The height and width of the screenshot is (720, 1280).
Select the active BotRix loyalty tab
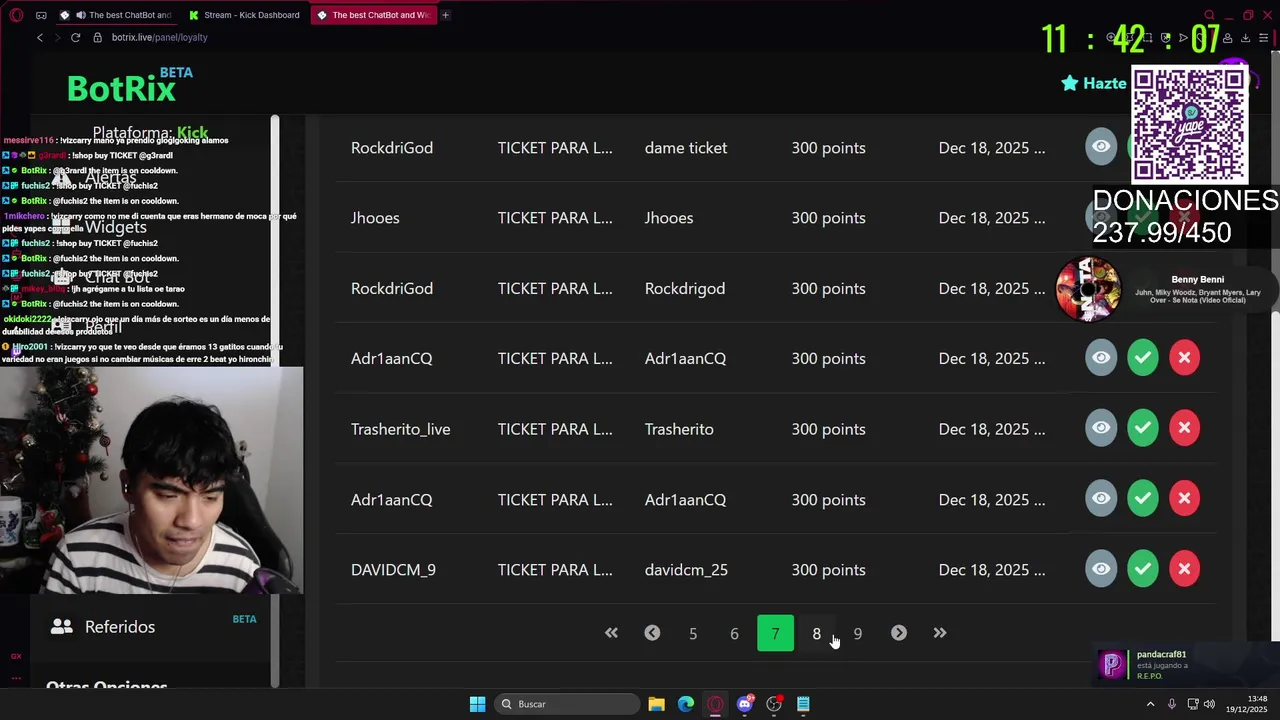tap(373, 15)
